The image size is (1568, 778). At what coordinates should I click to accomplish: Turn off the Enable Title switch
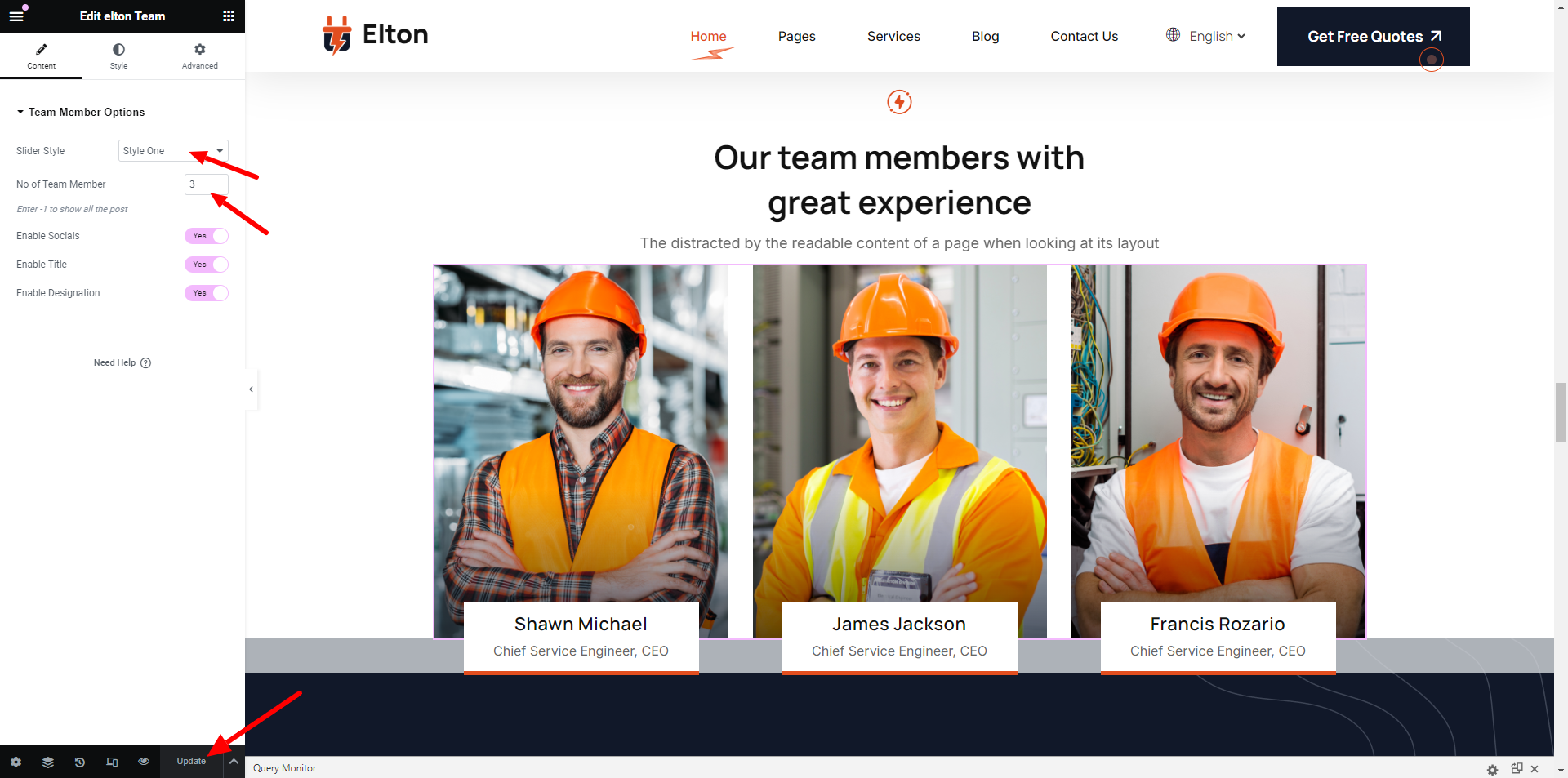[x=207, y=265]
